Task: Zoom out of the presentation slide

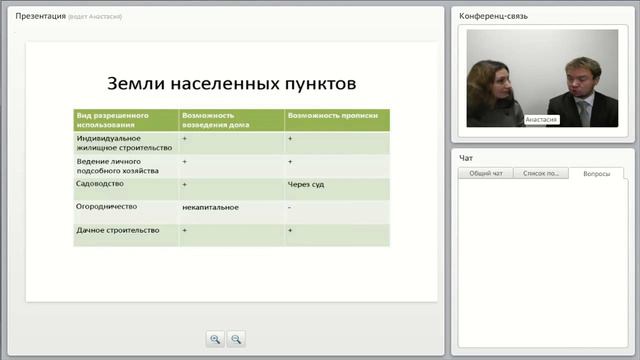Action: coord(236,339)
